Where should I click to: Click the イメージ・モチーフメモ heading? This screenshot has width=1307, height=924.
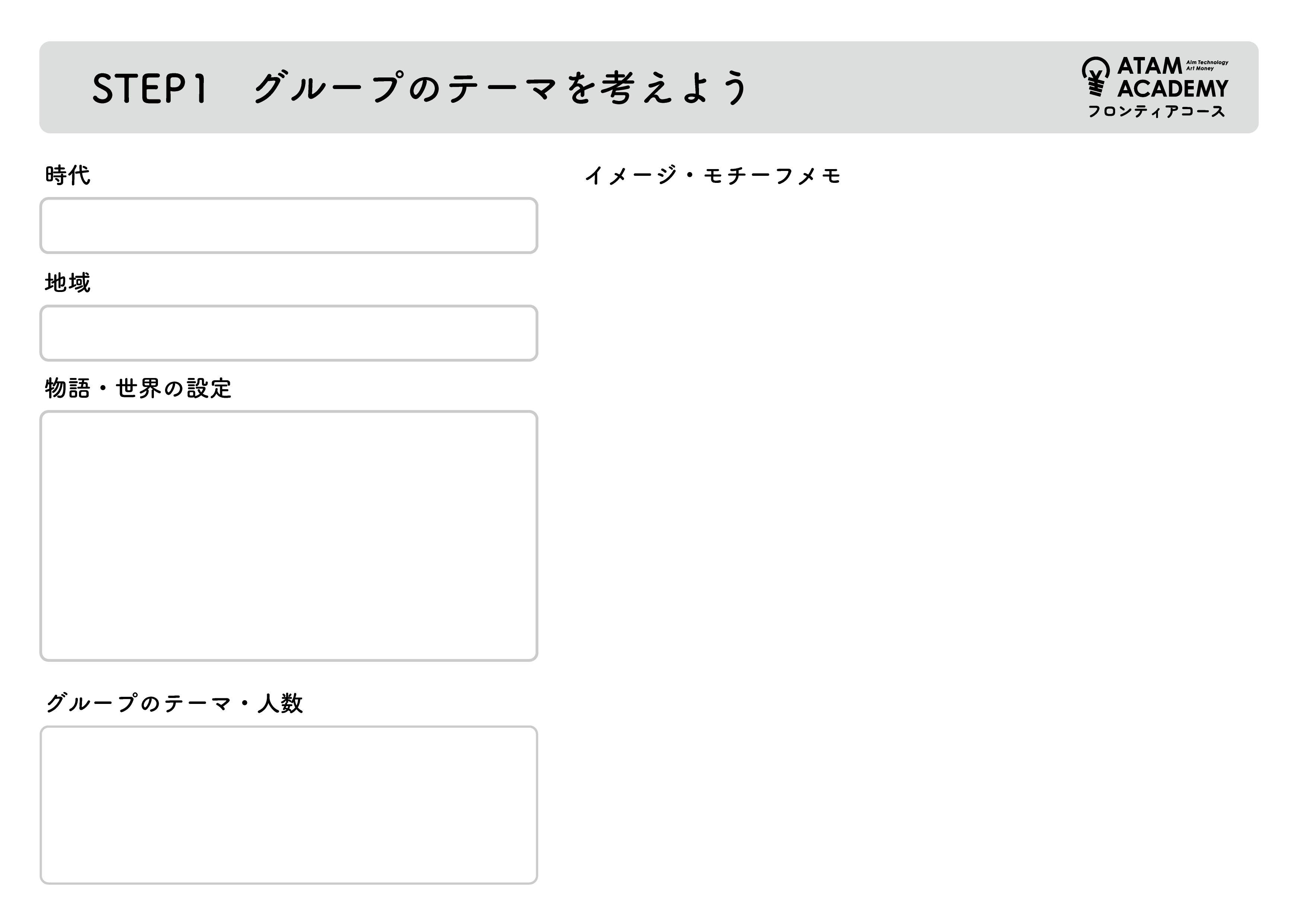(x=713, y=175)
